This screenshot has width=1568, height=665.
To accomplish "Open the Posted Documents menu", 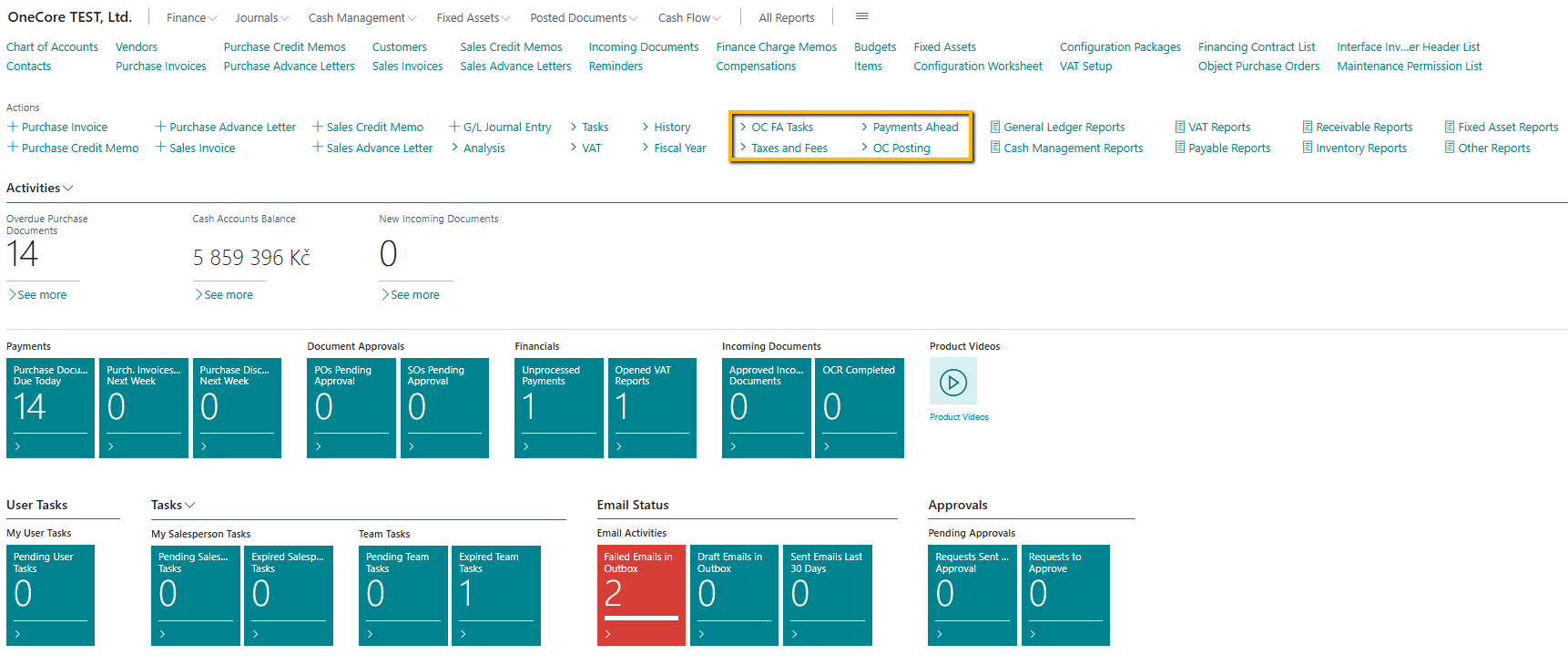I will (583, 18).
